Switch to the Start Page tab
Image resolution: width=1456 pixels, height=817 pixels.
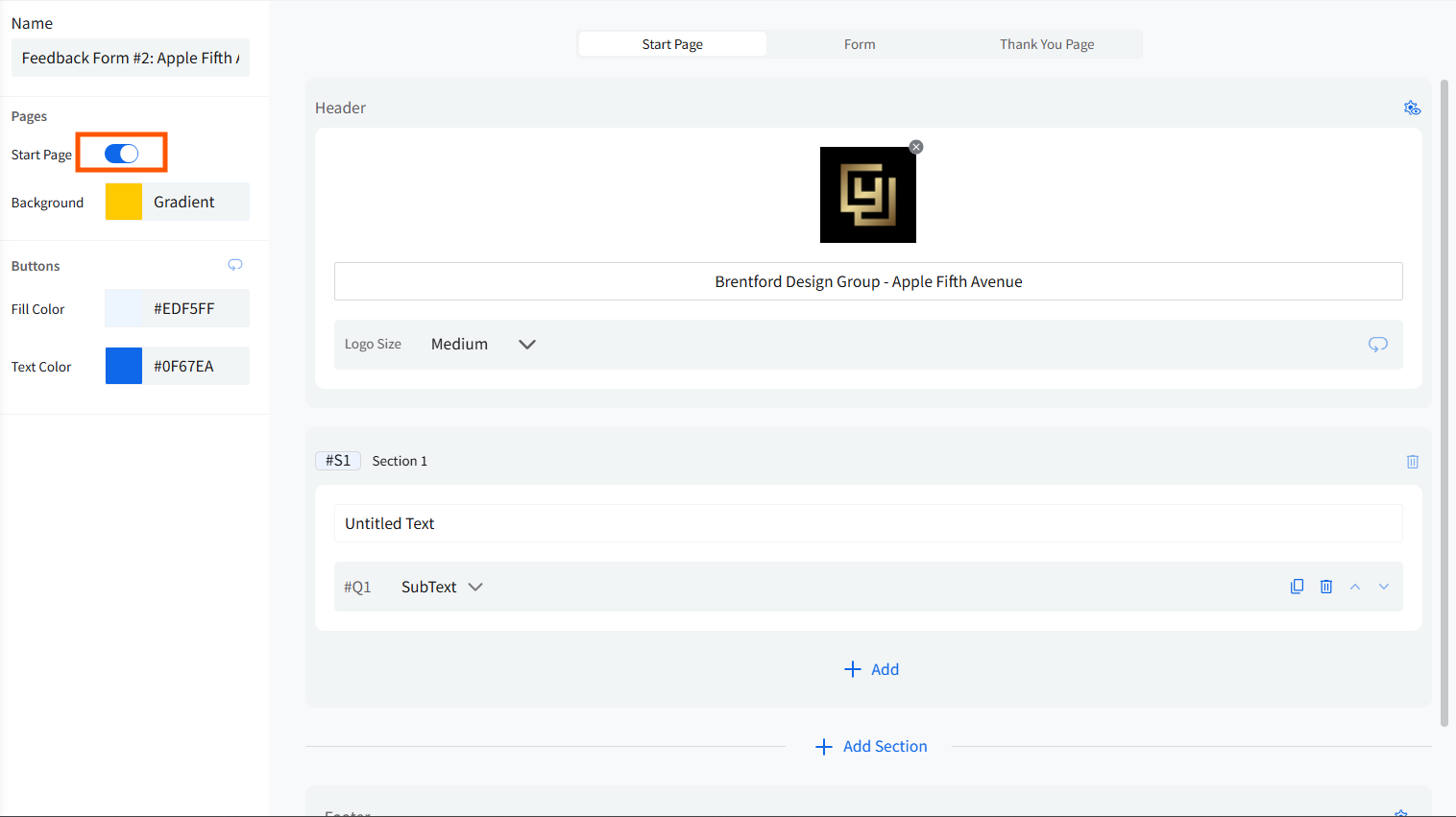[x=672, y=44]
